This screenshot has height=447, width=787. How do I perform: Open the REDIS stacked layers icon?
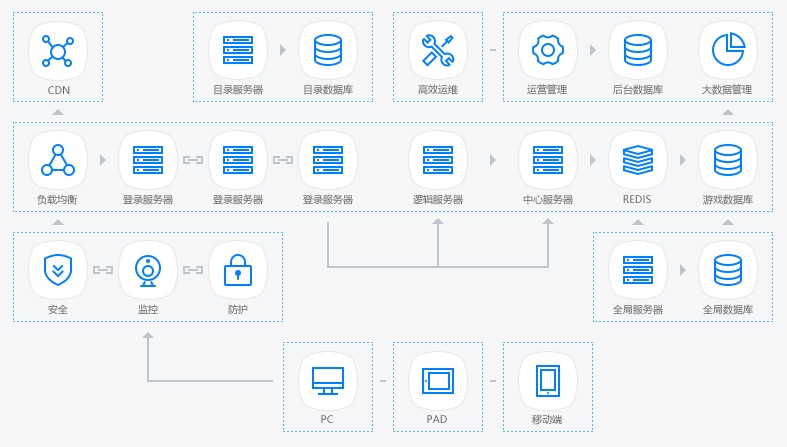638,160
